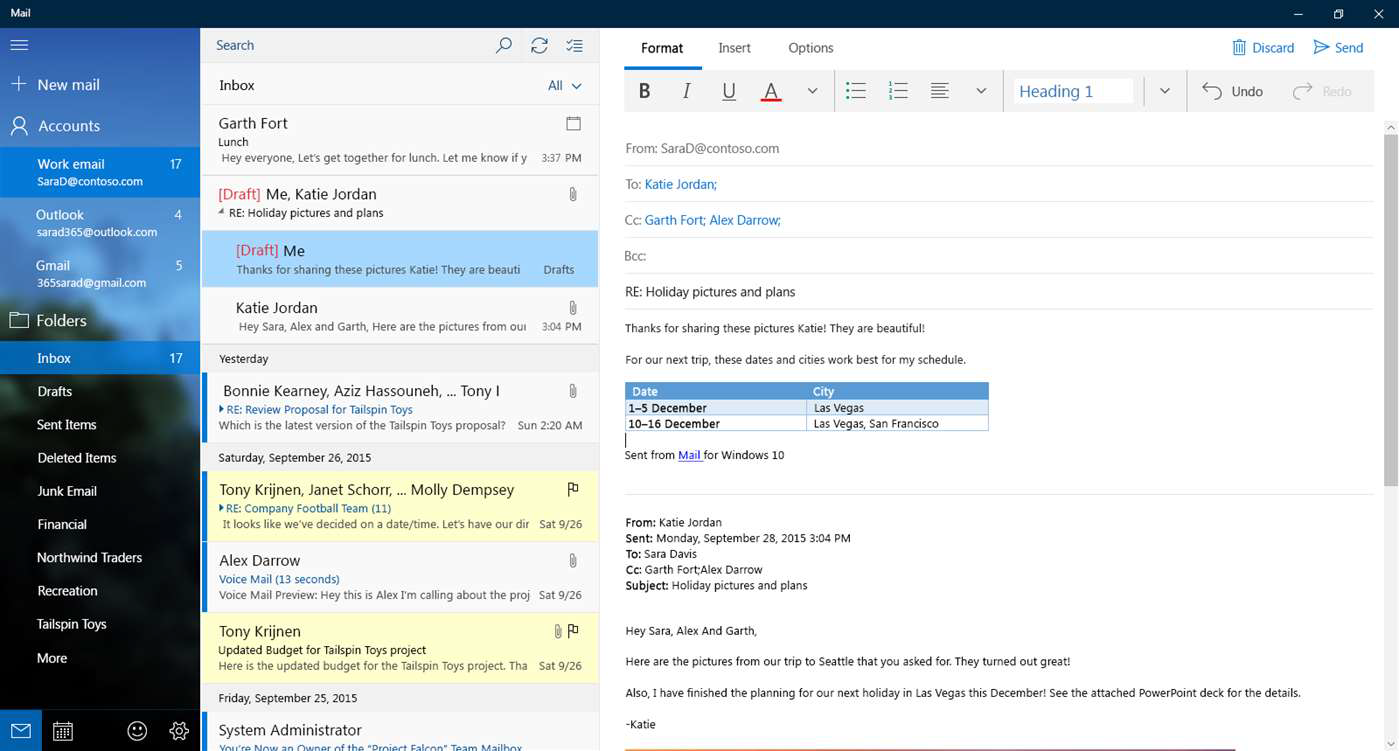The image size is (1399, 751).
Task: Collapse navigation with the hamburger icon
Action: [19, 43]
